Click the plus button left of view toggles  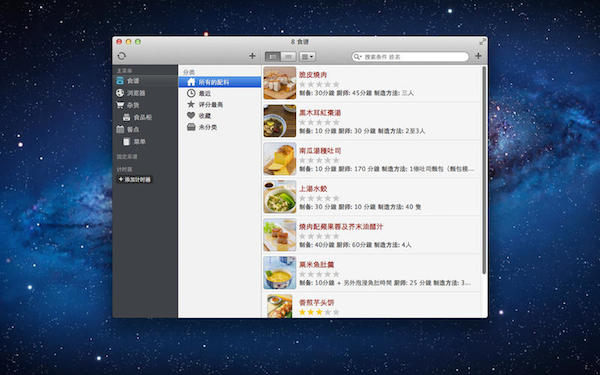[x=252, y=56]
